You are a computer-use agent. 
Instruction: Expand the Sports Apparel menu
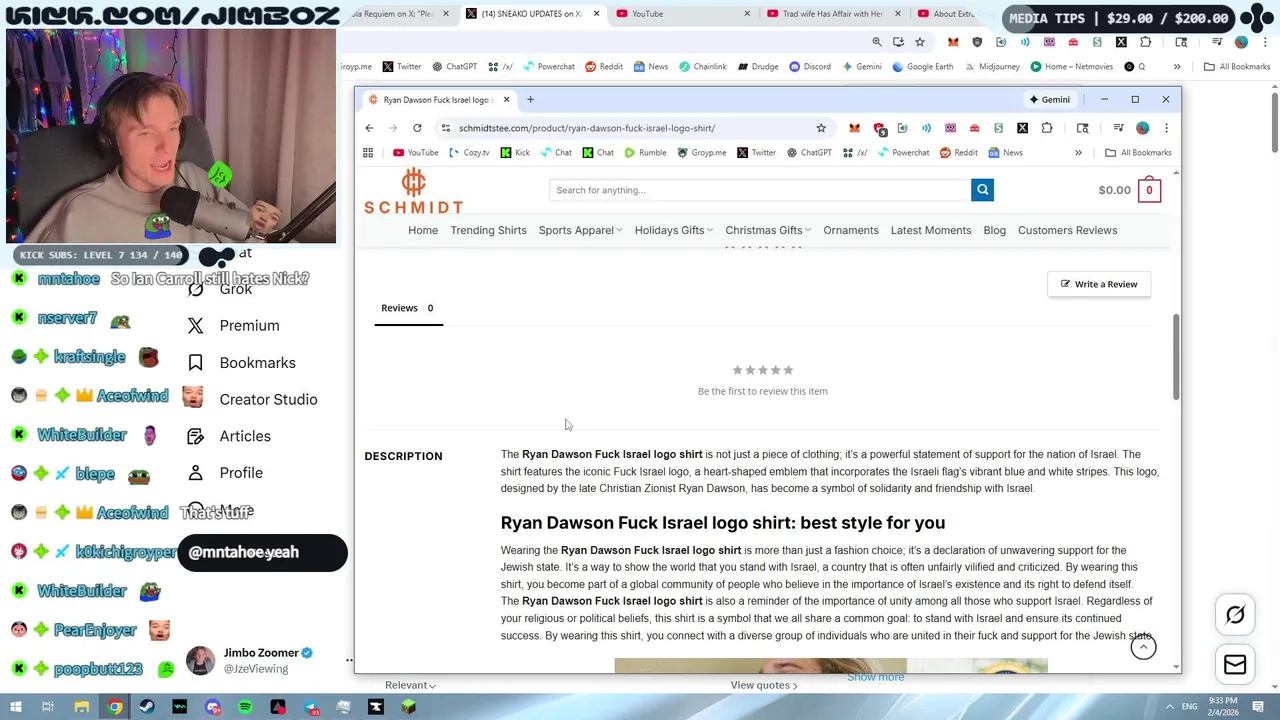[580, 230]
